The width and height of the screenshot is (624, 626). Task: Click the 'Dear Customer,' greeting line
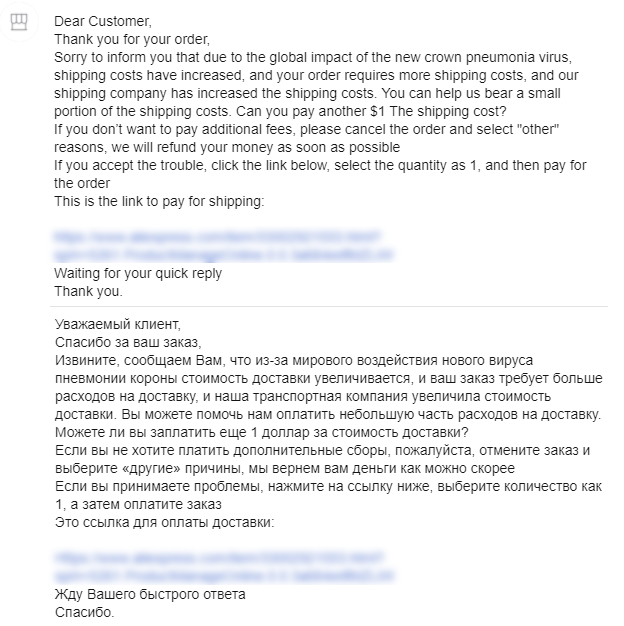103,21
